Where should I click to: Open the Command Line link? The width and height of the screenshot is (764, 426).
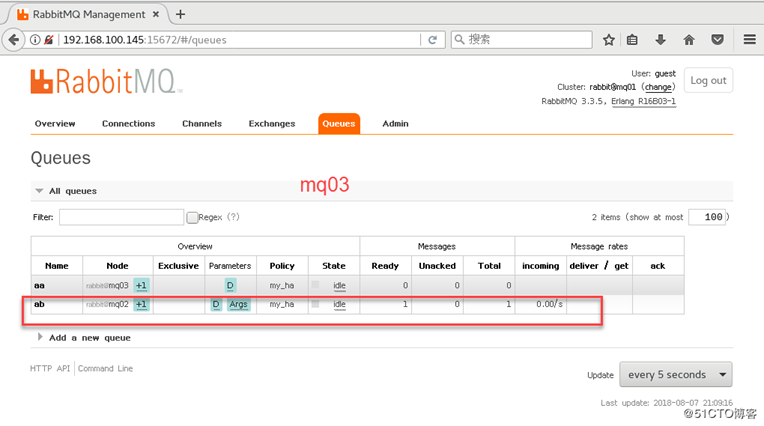[105, 368]
